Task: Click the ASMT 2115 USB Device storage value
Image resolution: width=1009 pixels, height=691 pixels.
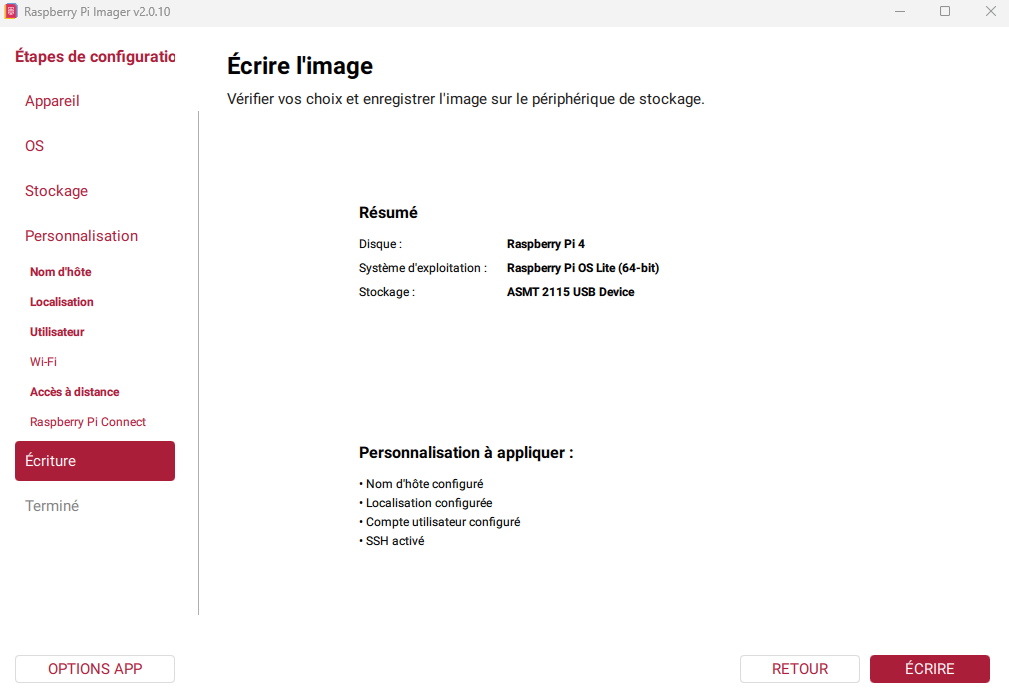Action: (x=570, y=292)
